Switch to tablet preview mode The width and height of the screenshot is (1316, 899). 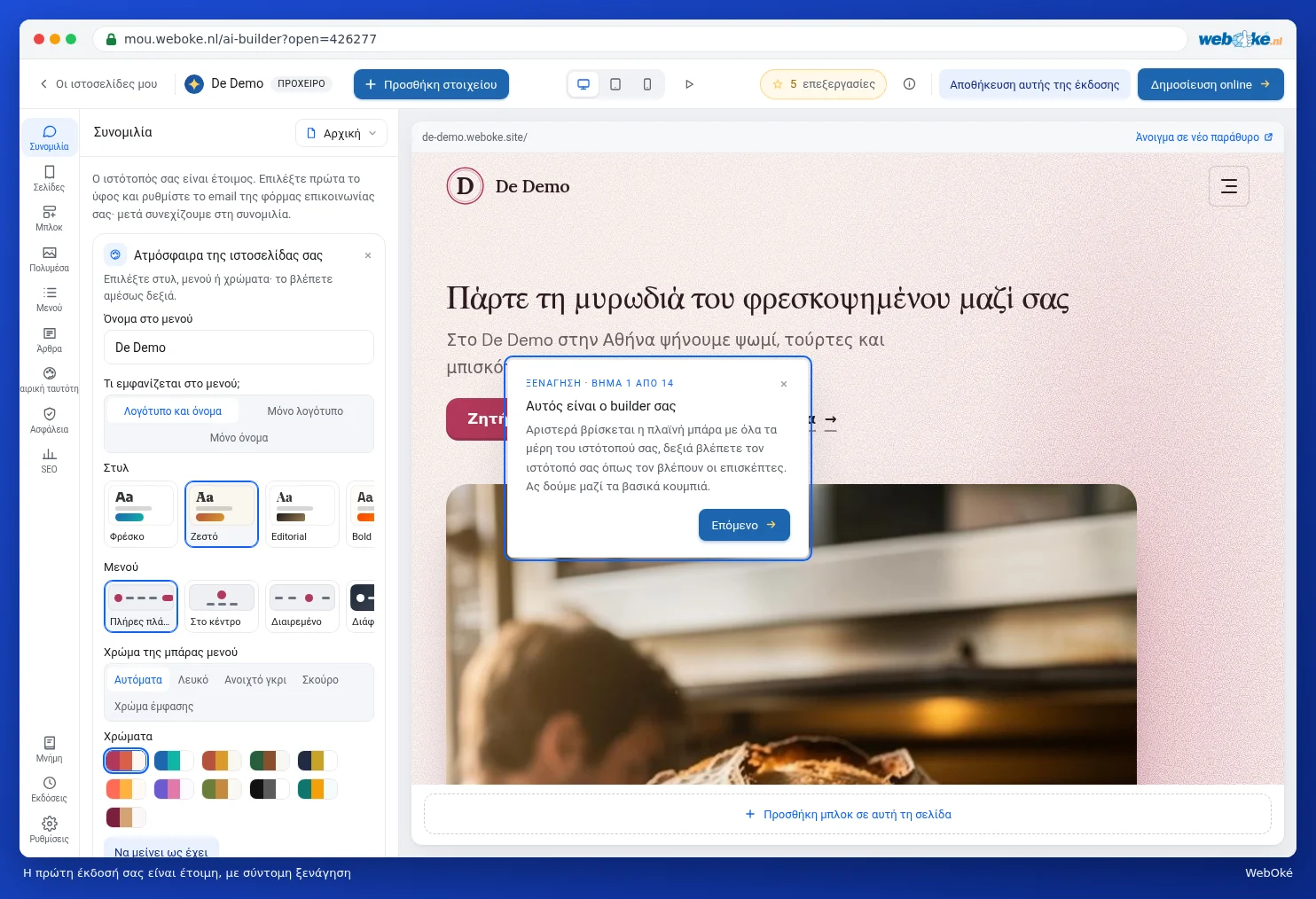[x=615, y=84]
